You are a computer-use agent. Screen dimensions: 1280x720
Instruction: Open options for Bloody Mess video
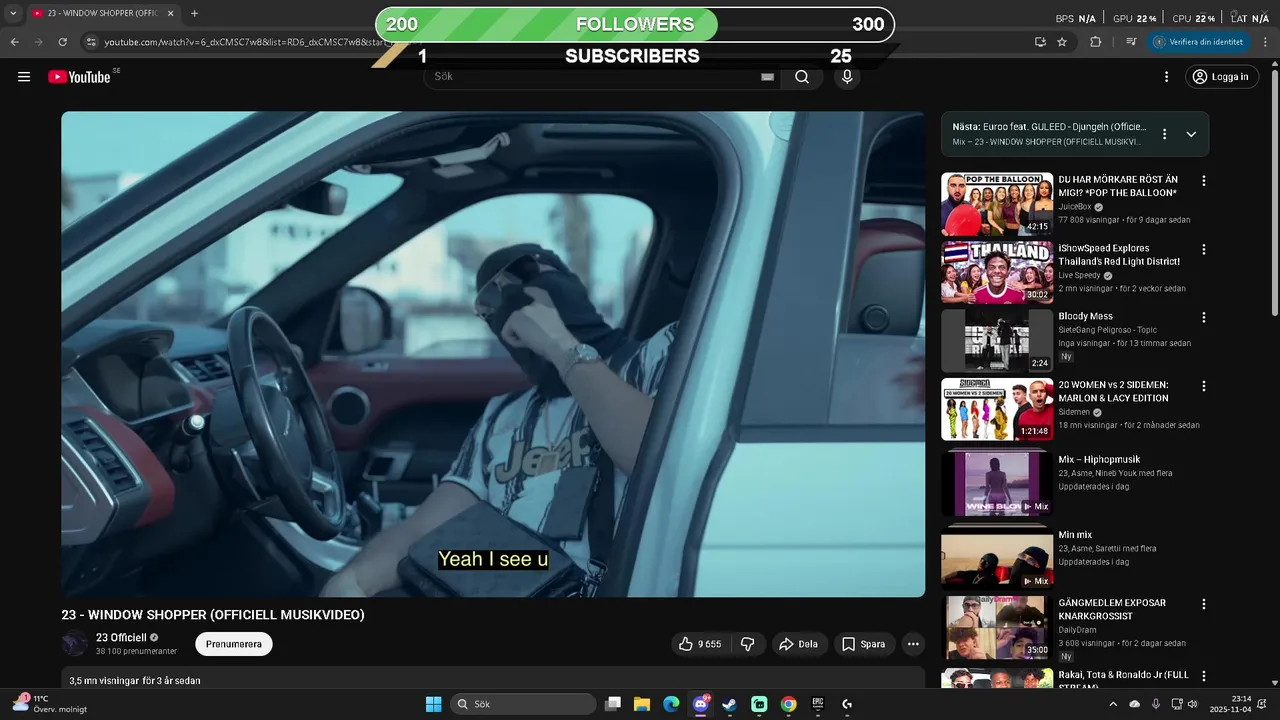[1204, 317]
